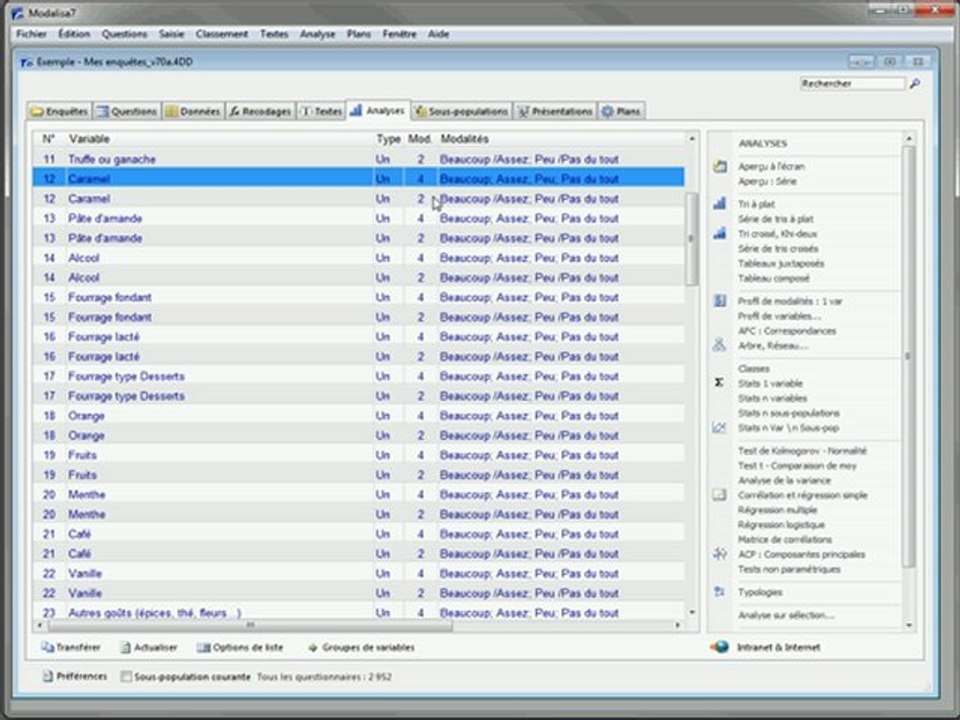Switch to the Sous-populations tab
This screenshot has height=720, width=960.
tap(462, 111)
